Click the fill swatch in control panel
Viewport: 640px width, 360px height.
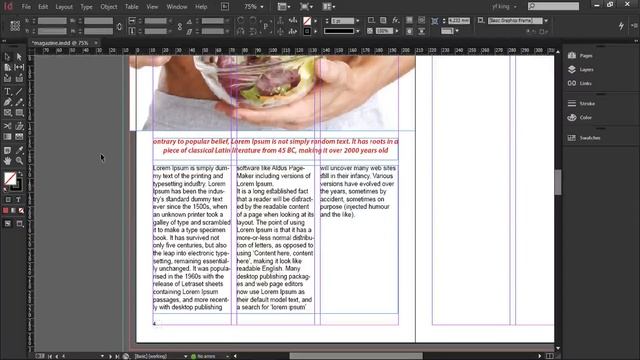(307, 20)
